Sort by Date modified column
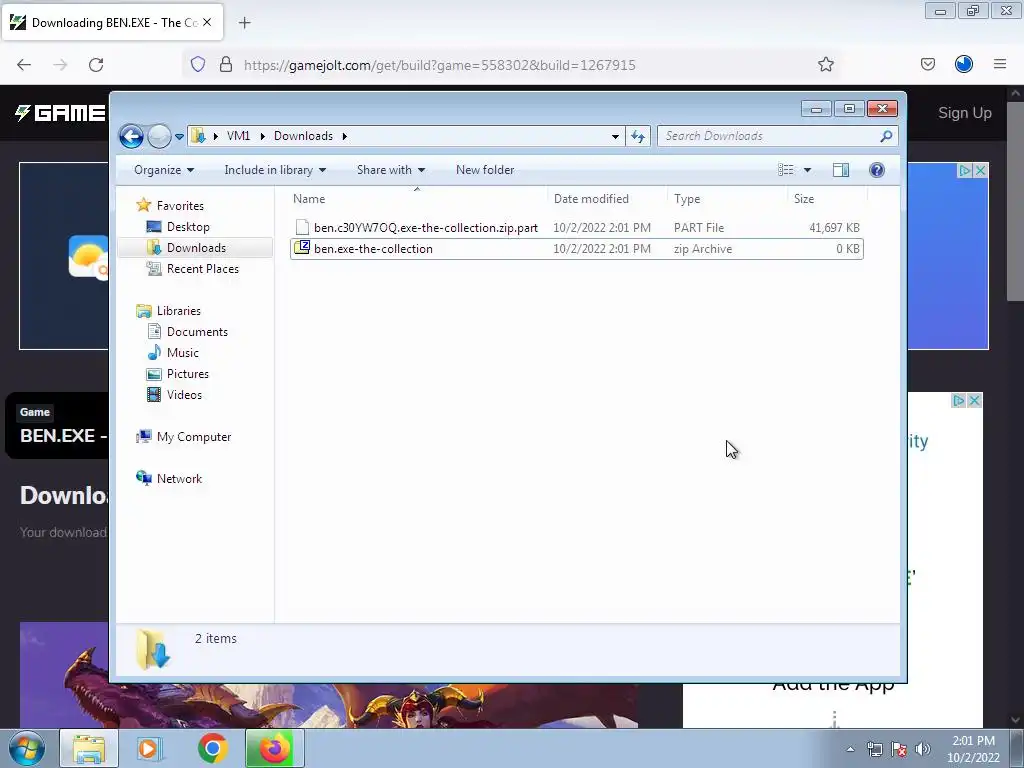Viewport: 1024px width, 768px height. 607,199
